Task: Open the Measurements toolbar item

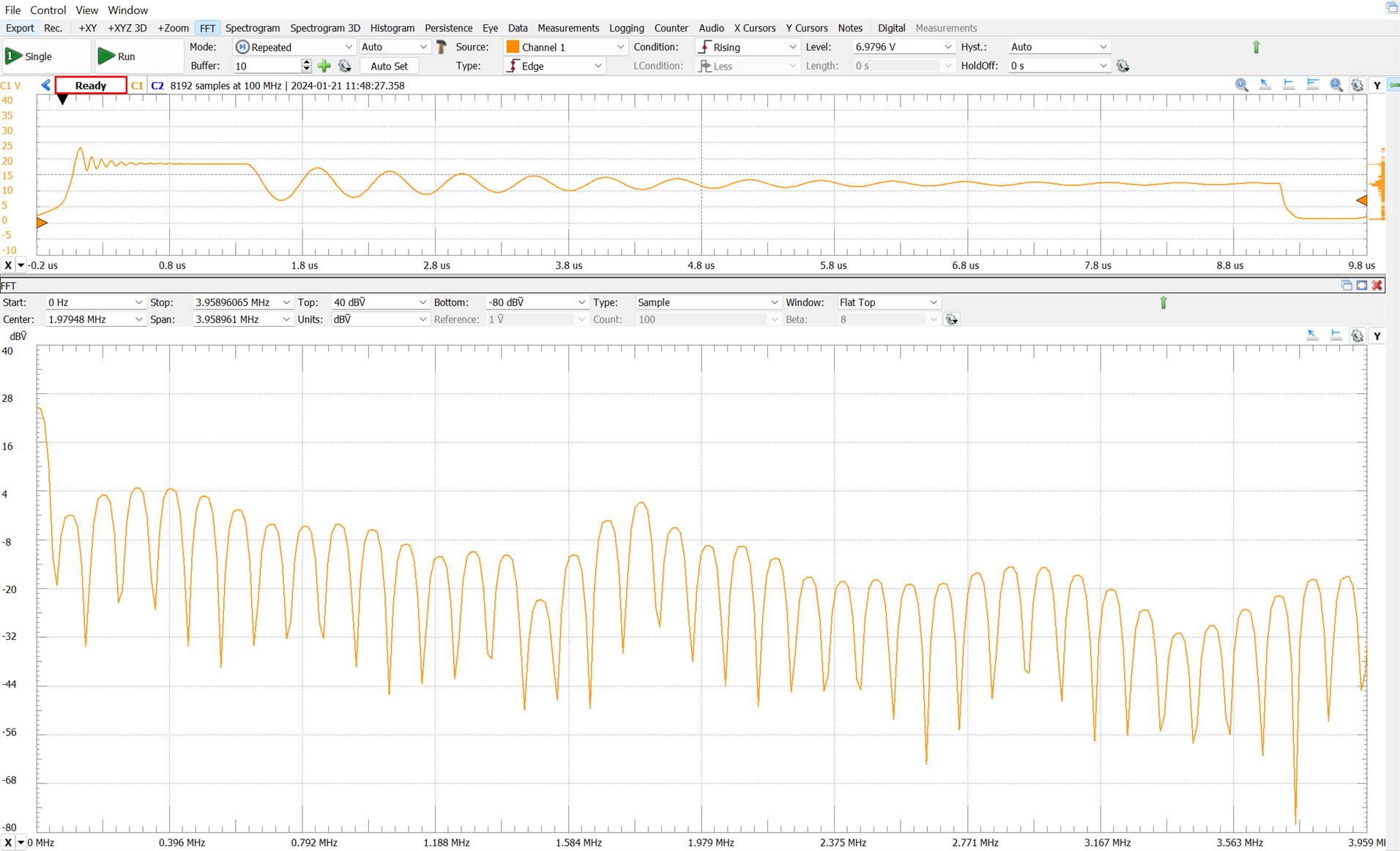Action: coord(568,28)
